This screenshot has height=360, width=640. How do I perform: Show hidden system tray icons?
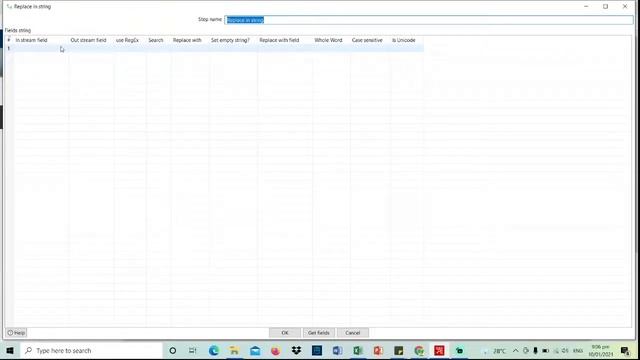tap(516, 351)
